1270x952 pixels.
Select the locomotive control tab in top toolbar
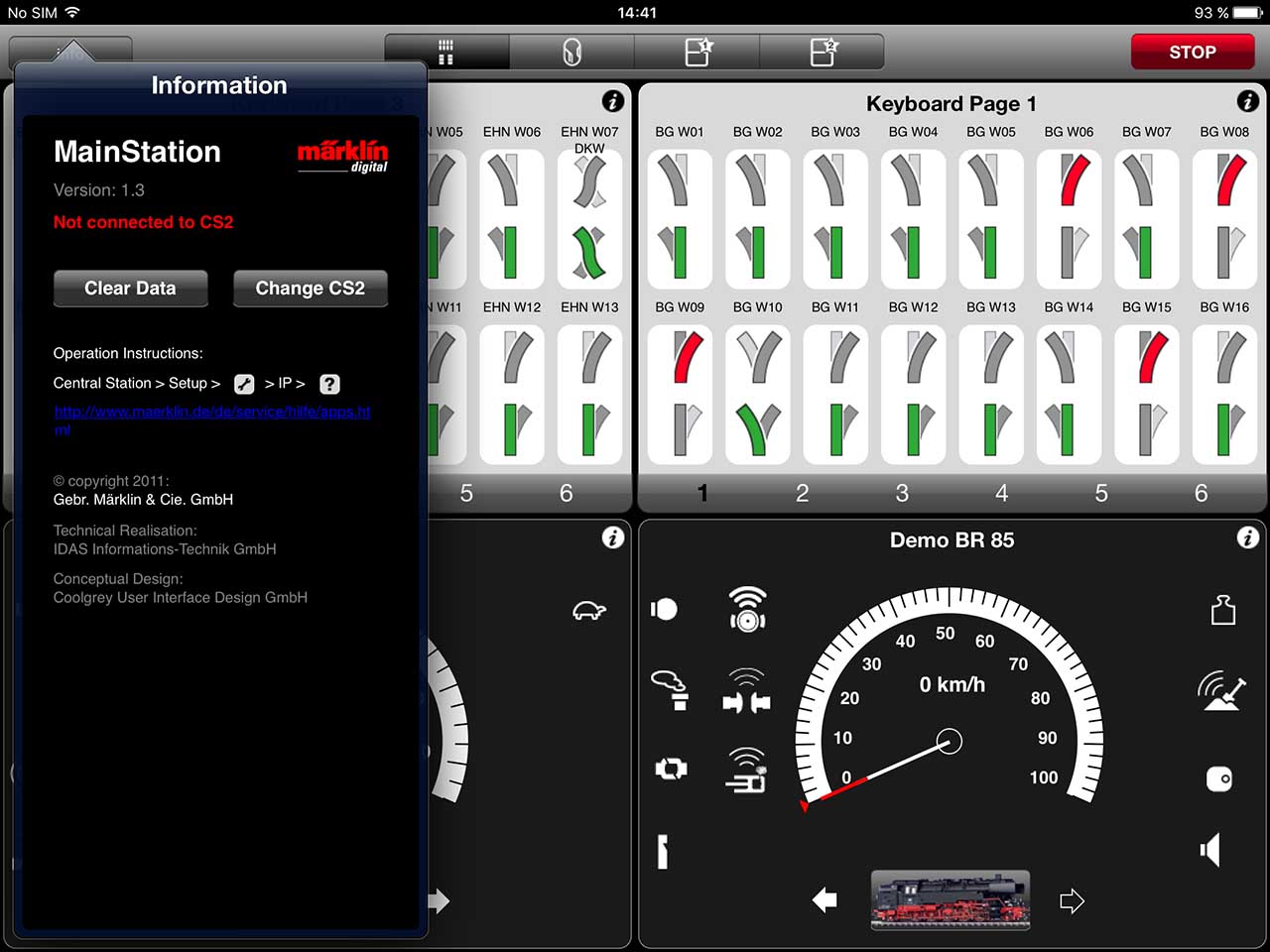(x=571, y=52)
